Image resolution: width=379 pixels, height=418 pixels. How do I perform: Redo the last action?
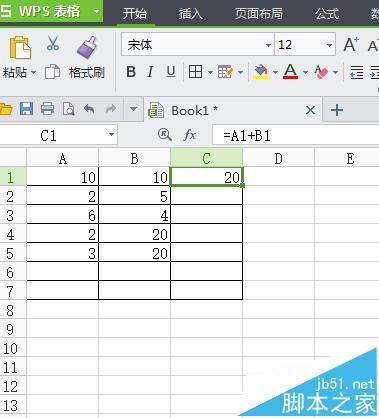111,109
